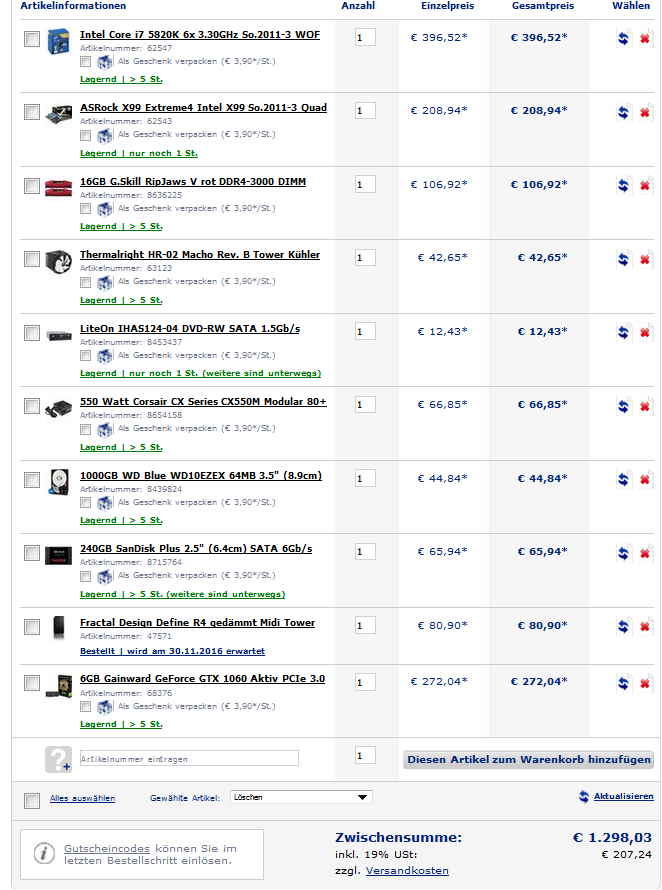This screenshot has height=890, width=662.
Task: Open Intel Core i7 5820K product link
Action: [200, 35]
